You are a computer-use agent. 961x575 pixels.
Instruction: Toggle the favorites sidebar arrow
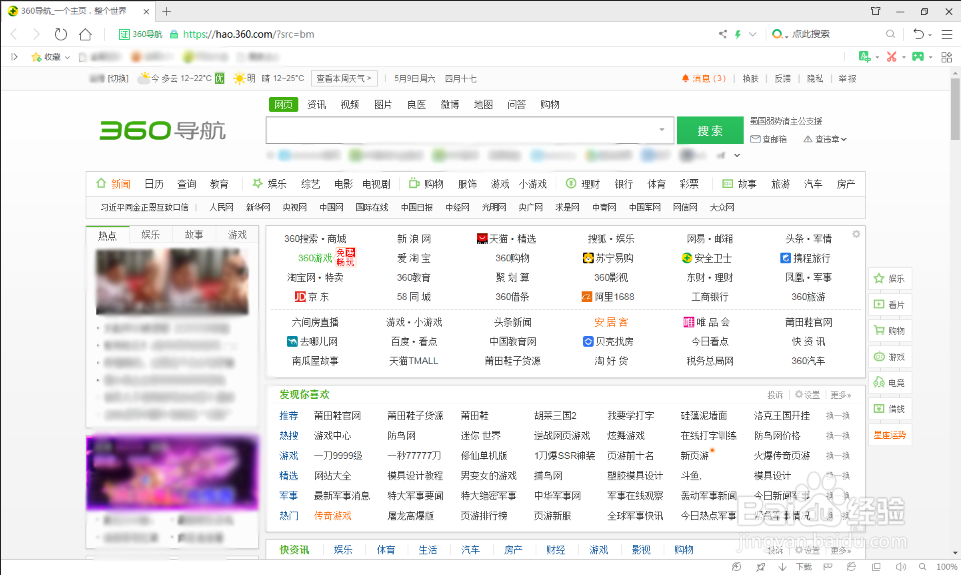(14, 57)
